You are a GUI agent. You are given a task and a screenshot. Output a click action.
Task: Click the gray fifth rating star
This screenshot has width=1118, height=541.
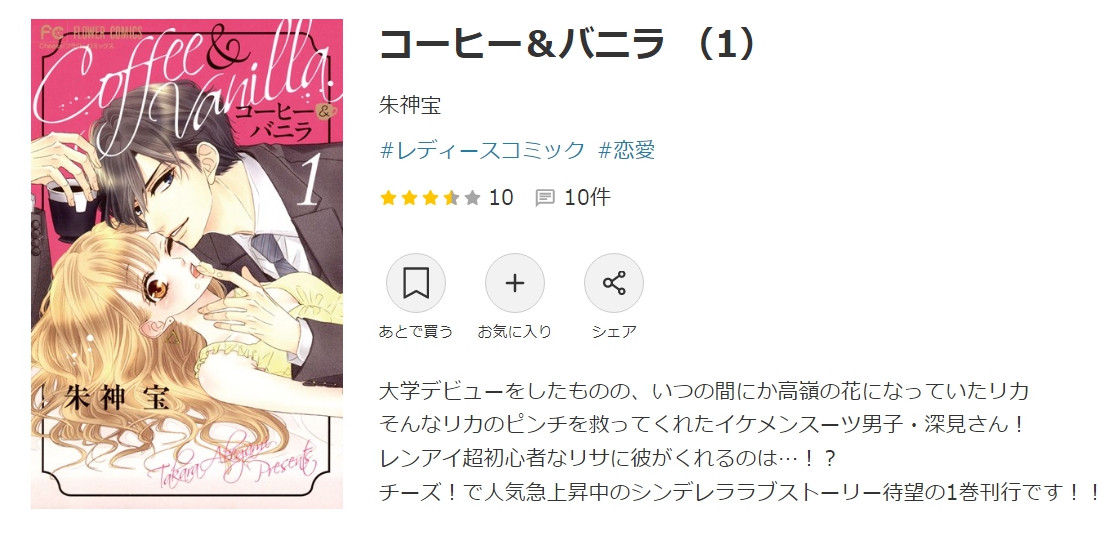[472, 197]
